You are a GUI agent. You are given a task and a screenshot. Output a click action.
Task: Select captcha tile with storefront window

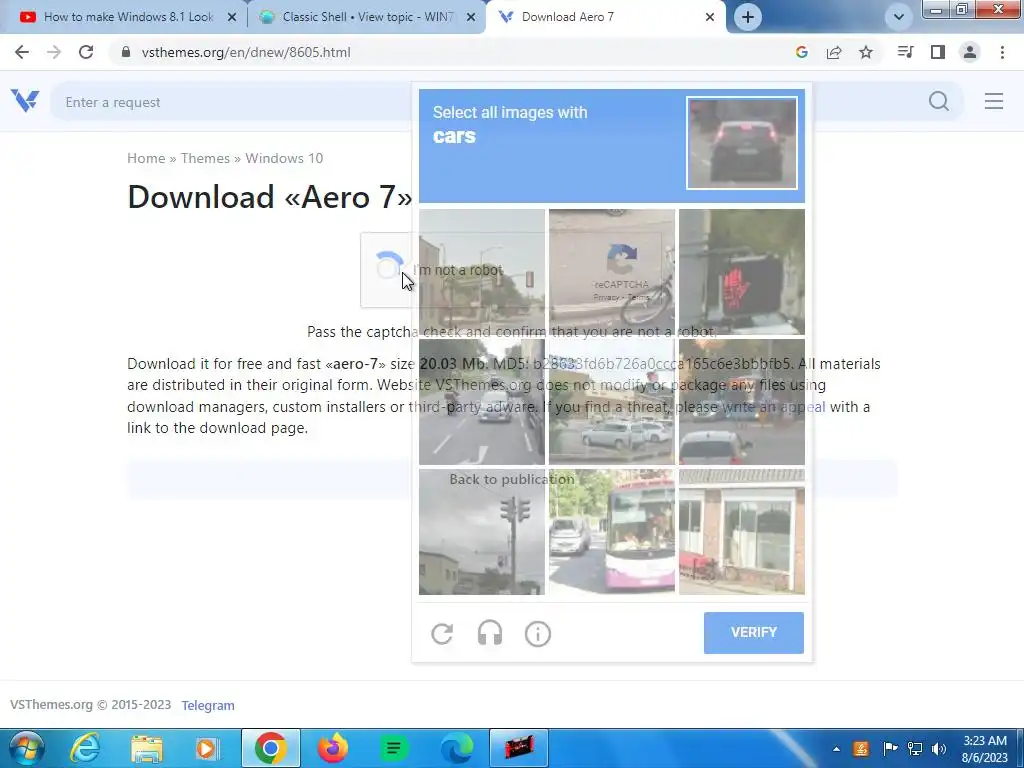[x=742, y=532]
